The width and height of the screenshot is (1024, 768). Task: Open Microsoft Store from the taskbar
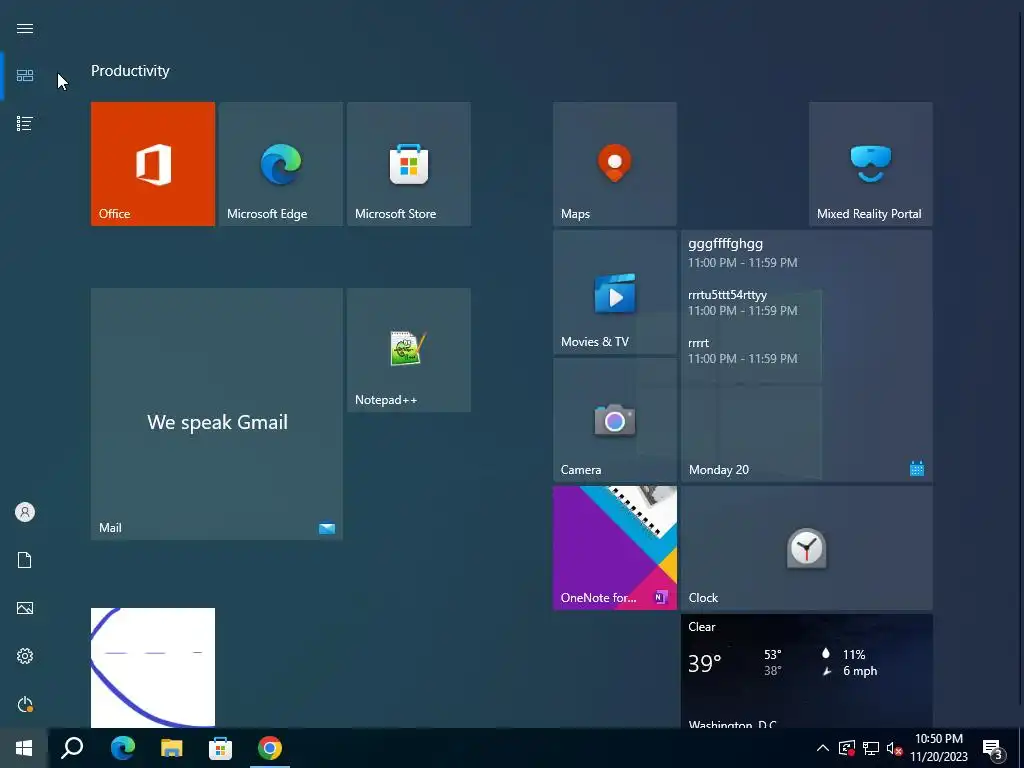pos(221,748)
